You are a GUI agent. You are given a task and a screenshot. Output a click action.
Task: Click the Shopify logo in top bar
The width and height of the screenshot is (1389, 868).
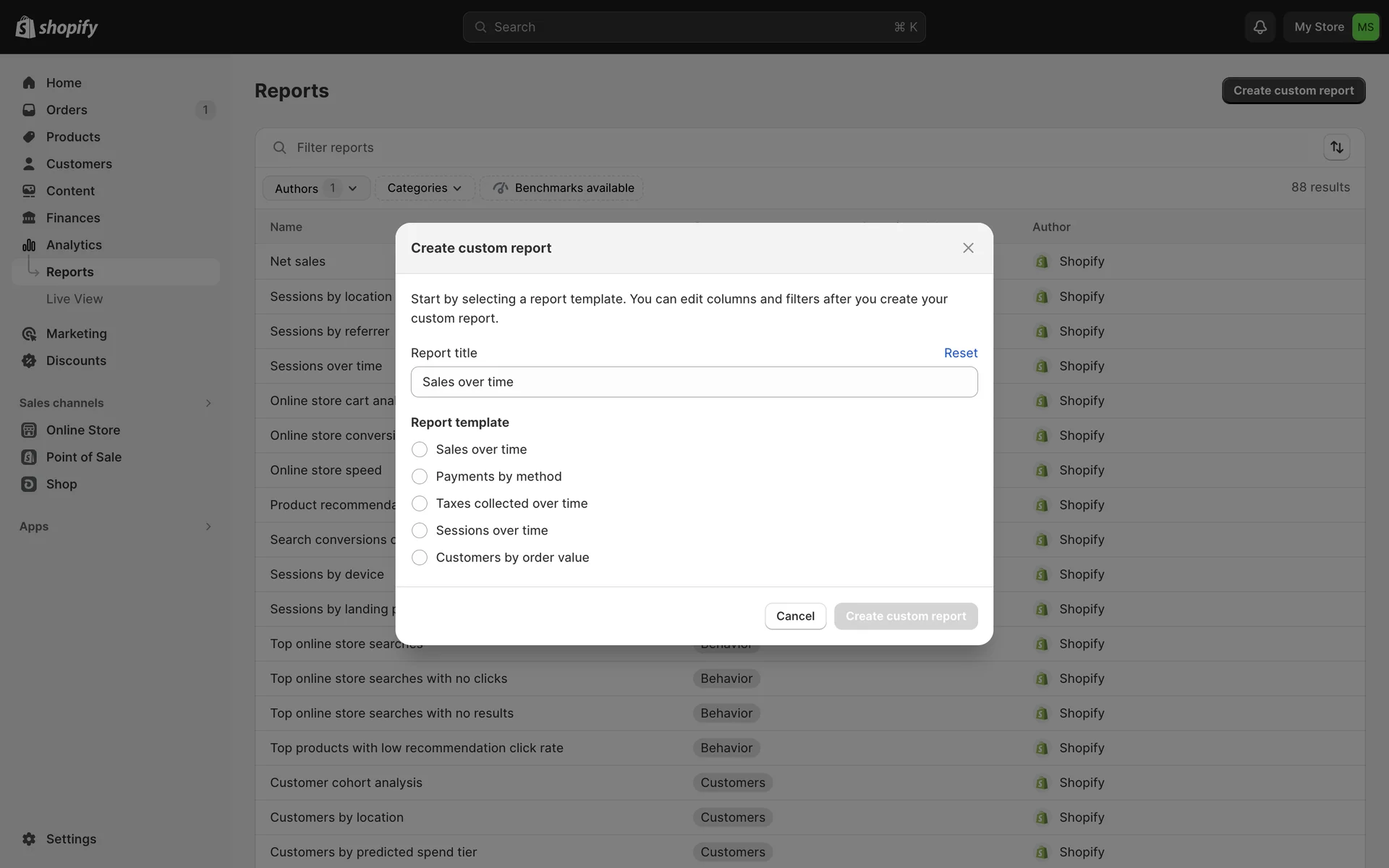tap(56, 27)
